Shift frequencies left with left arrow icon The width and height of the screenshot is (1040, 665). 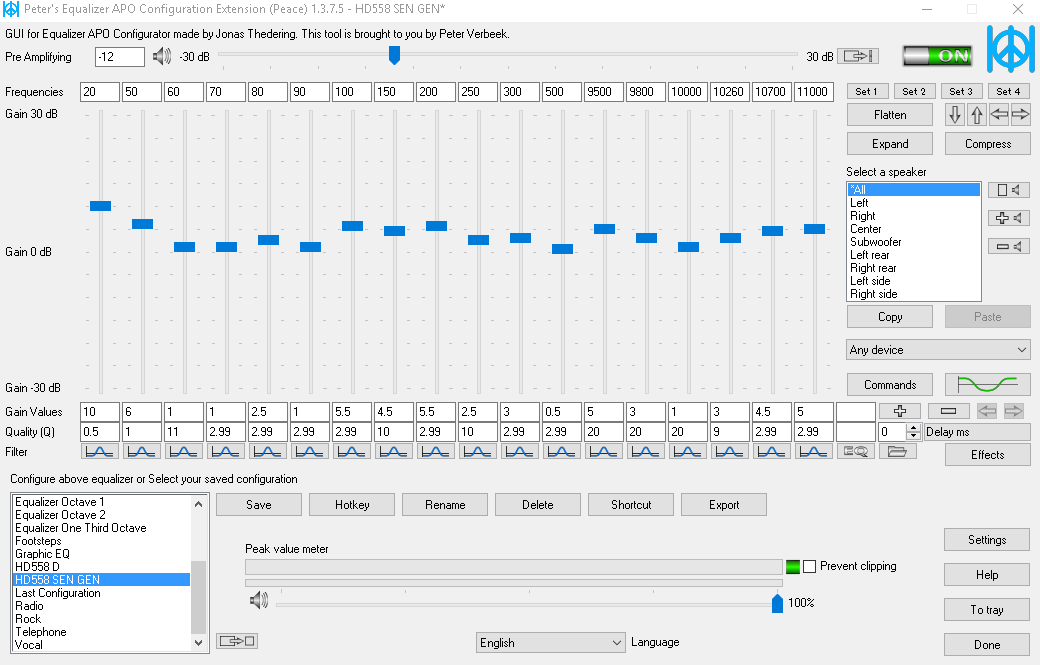(999, 115)
